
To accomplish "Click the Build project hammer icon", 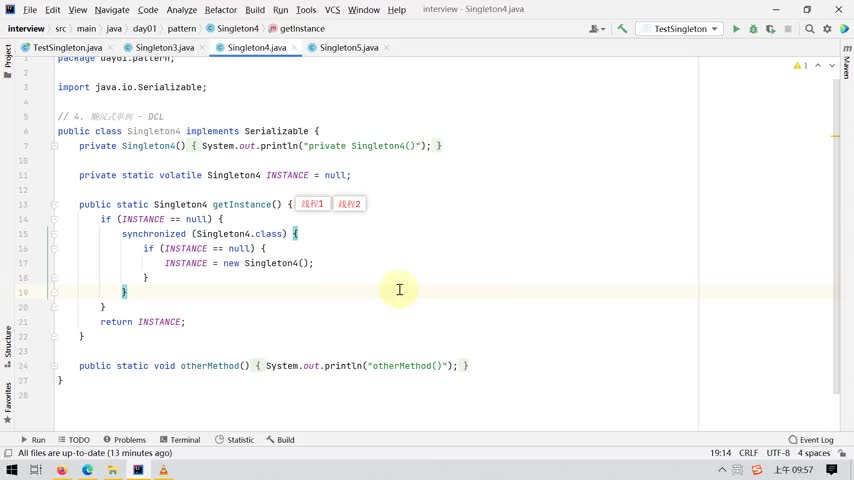I will click(622, 29).
